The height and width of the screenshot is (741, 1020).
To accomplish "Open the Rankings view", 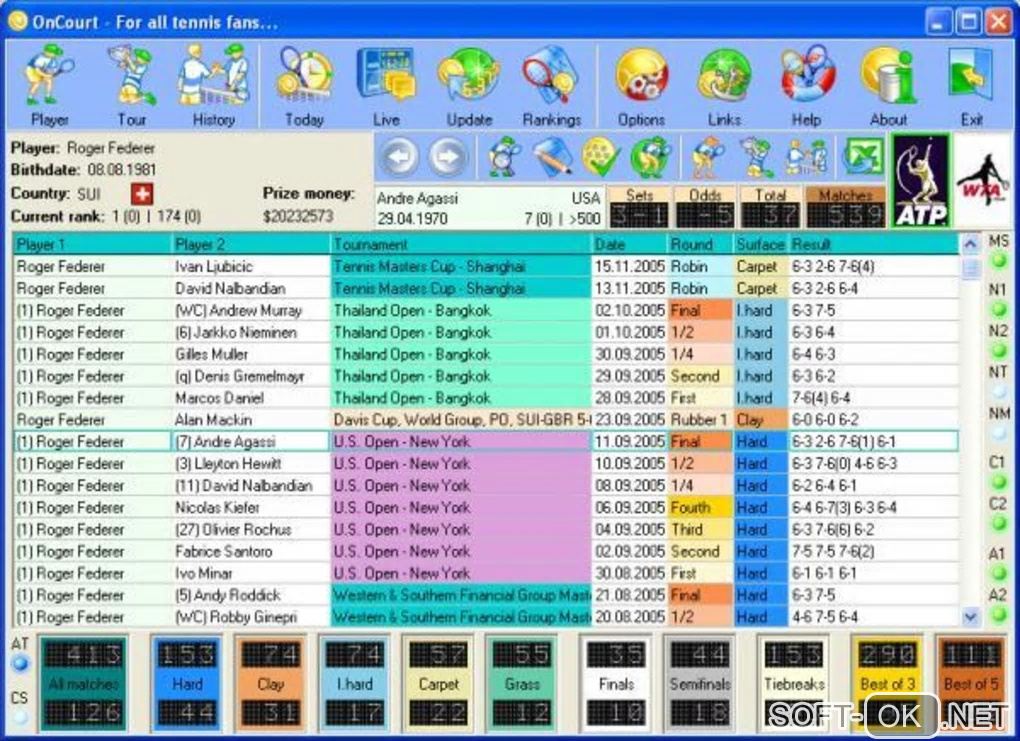I will (551, 85).
